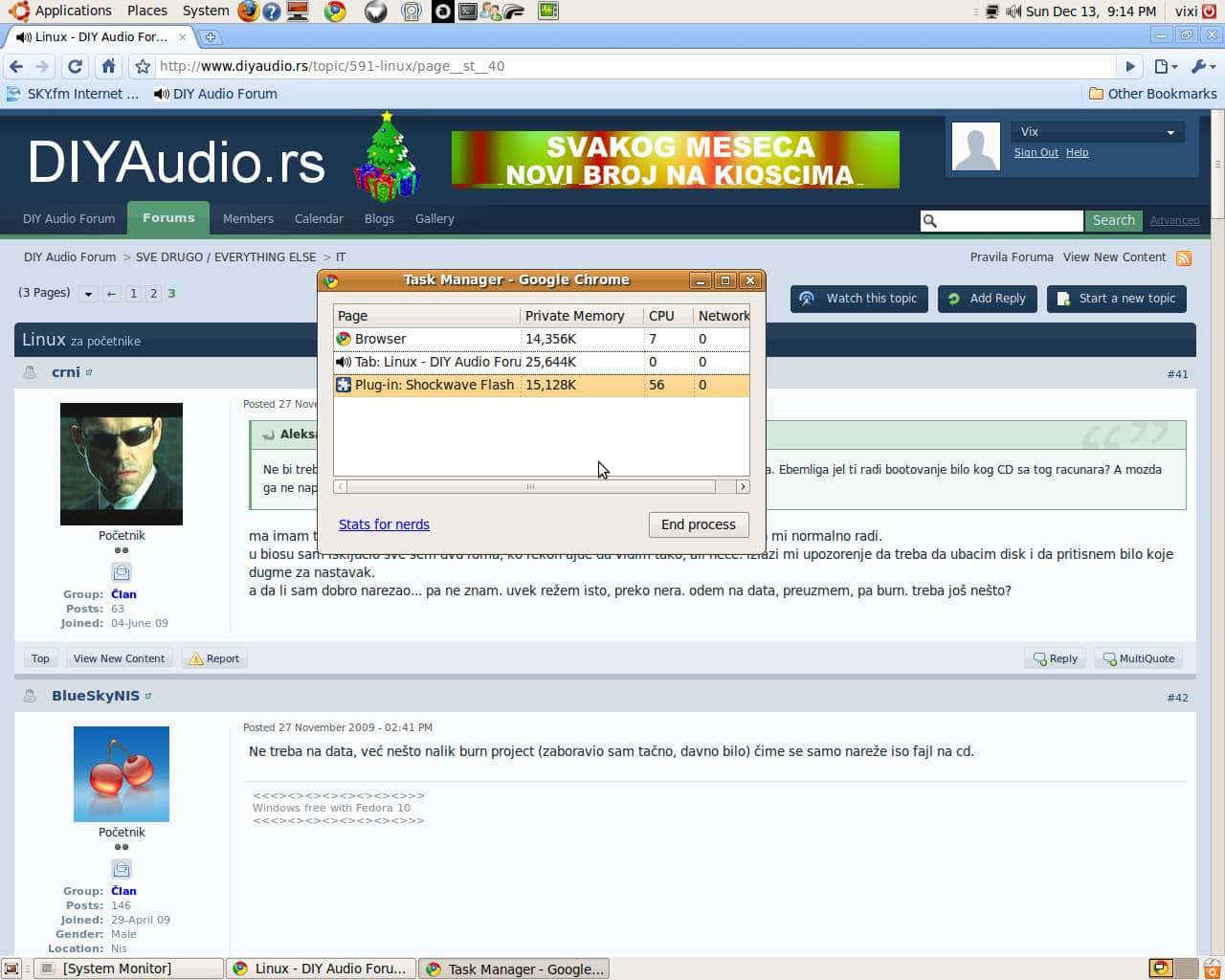Viewport: 1225px width, 980px height.
Task: Click the small icon under BlueSkyNIS's rank
Action: tap(122, 869)
